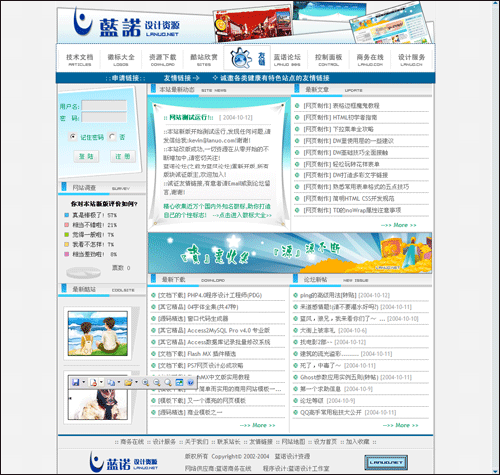Click the pie chart below the survey results
The height and width of the screenshot is (475, 500).
pyautogui.click(x=83, y=272)
